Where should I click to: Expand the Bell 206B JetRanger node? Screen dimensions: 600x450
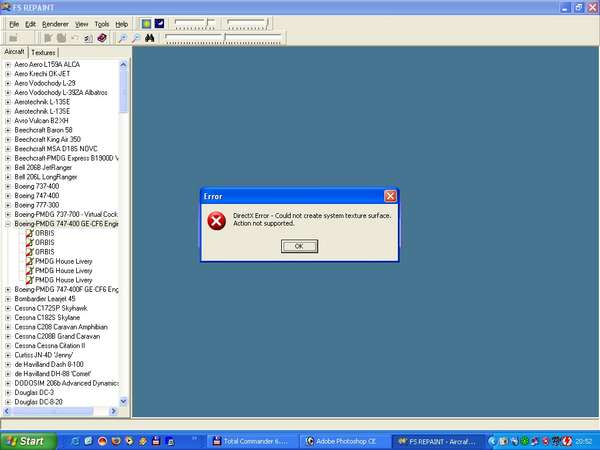click(x=8, y=168)
